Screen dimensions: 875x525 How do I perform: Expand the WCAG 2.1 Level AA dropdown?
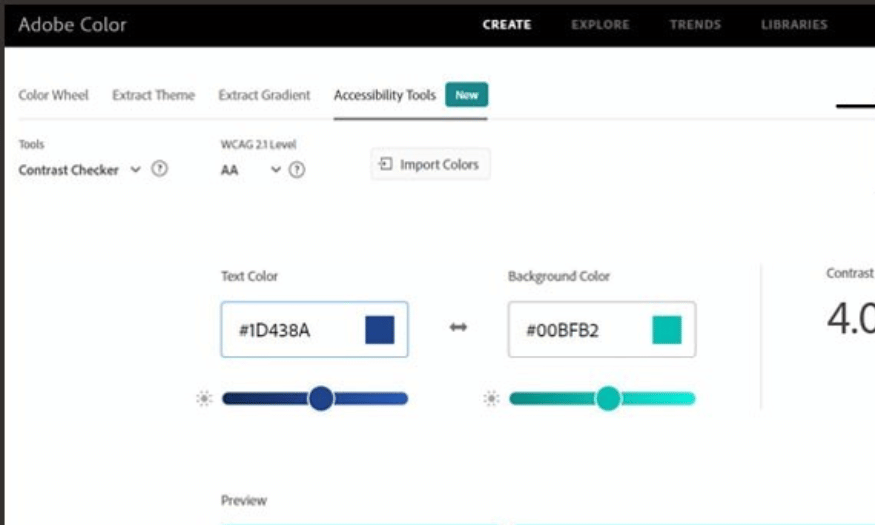[x=251, y=170]
